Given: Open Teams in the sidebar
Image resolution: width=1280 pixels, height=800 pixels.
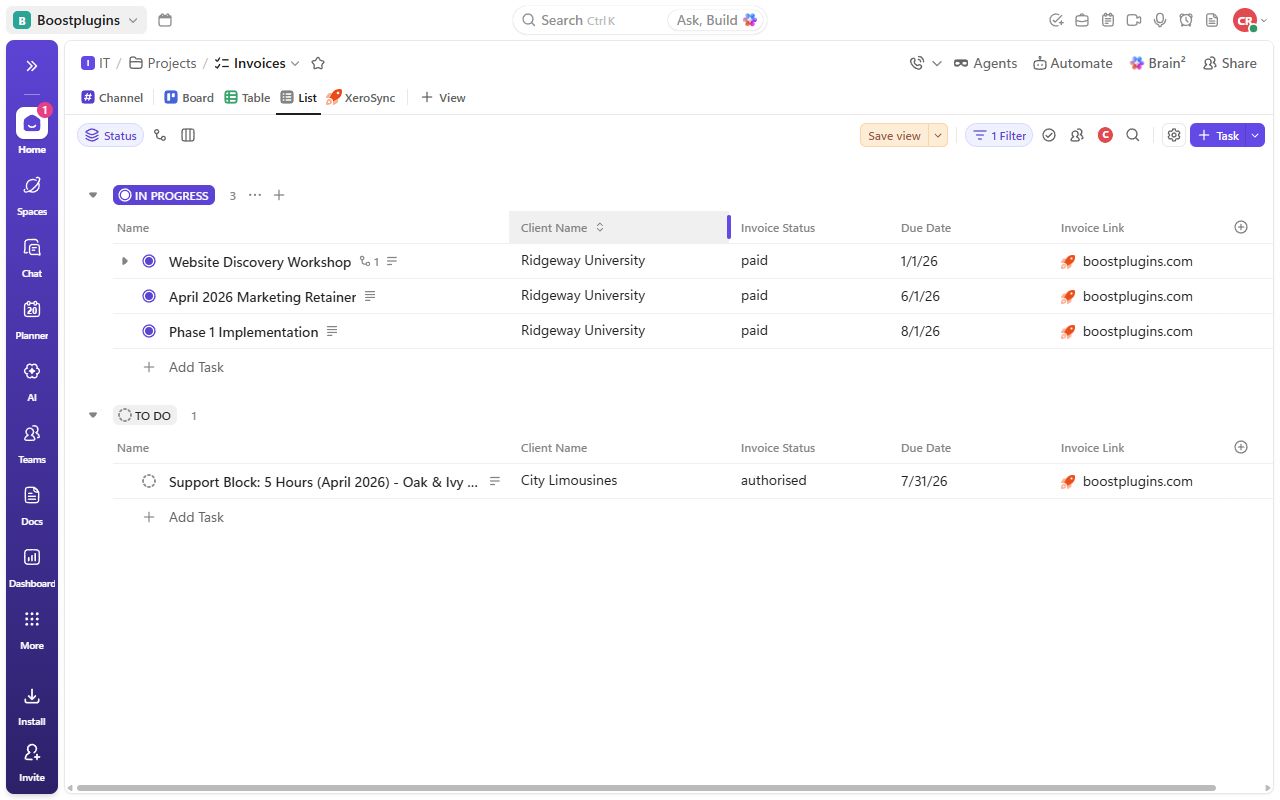Looking at the screenshot, I should click(x=32, y=441).
